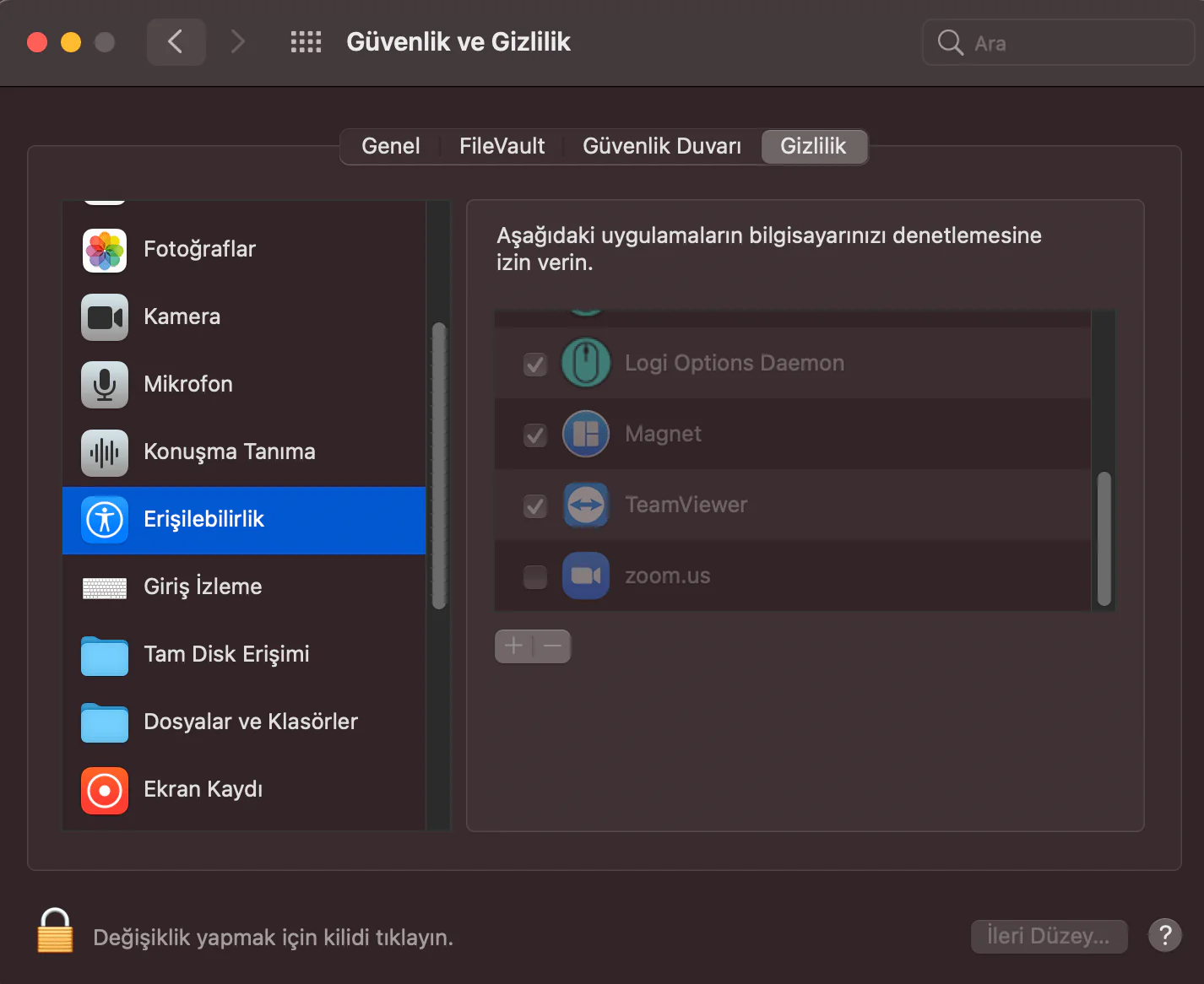Image resolution: width=1204 pixels, height=984 pixels.
Task: Select the Gizlilik tab
Action: 813,146
